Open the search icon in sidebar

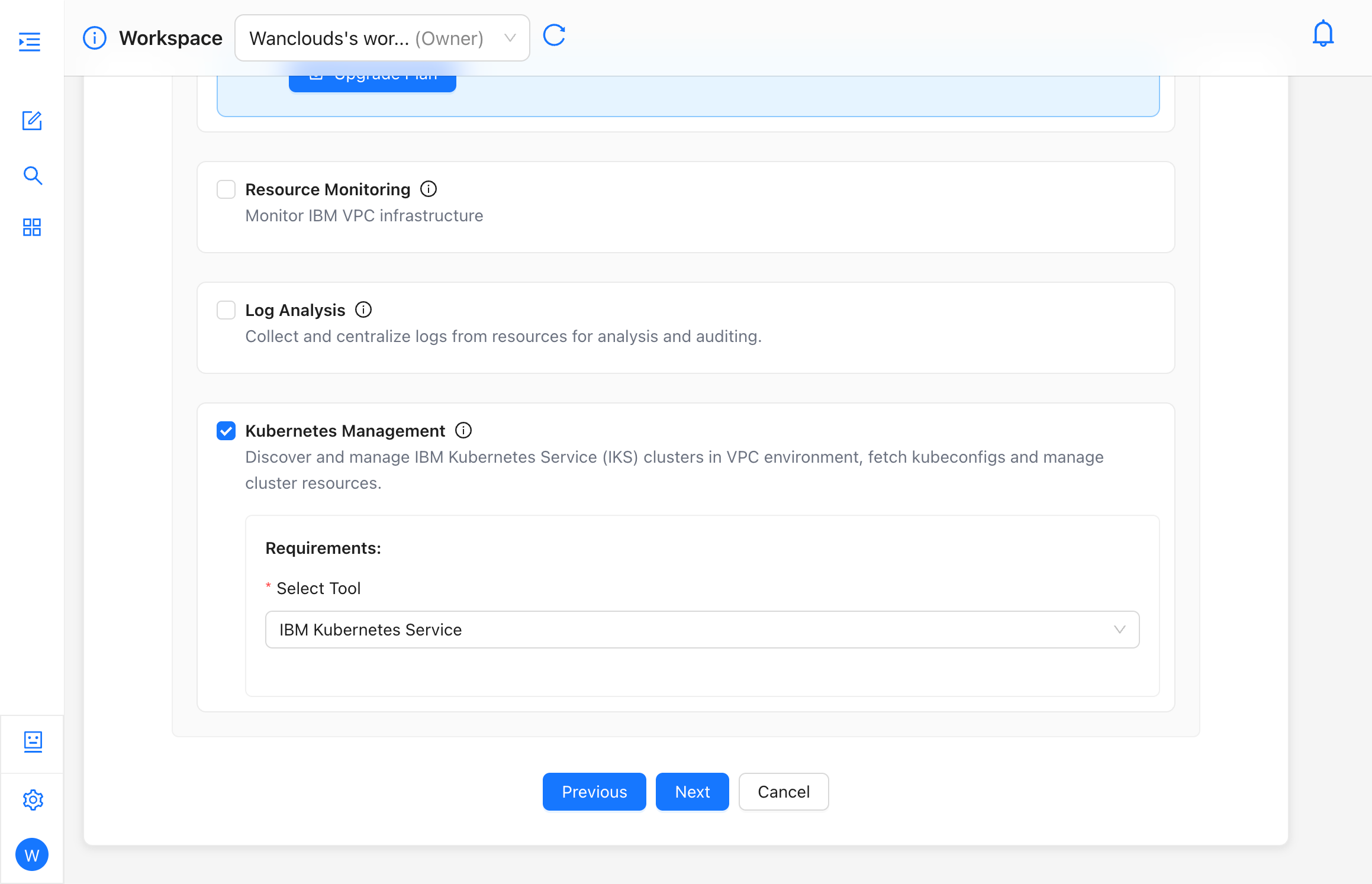pyautogui.click(x=33, y=176)
